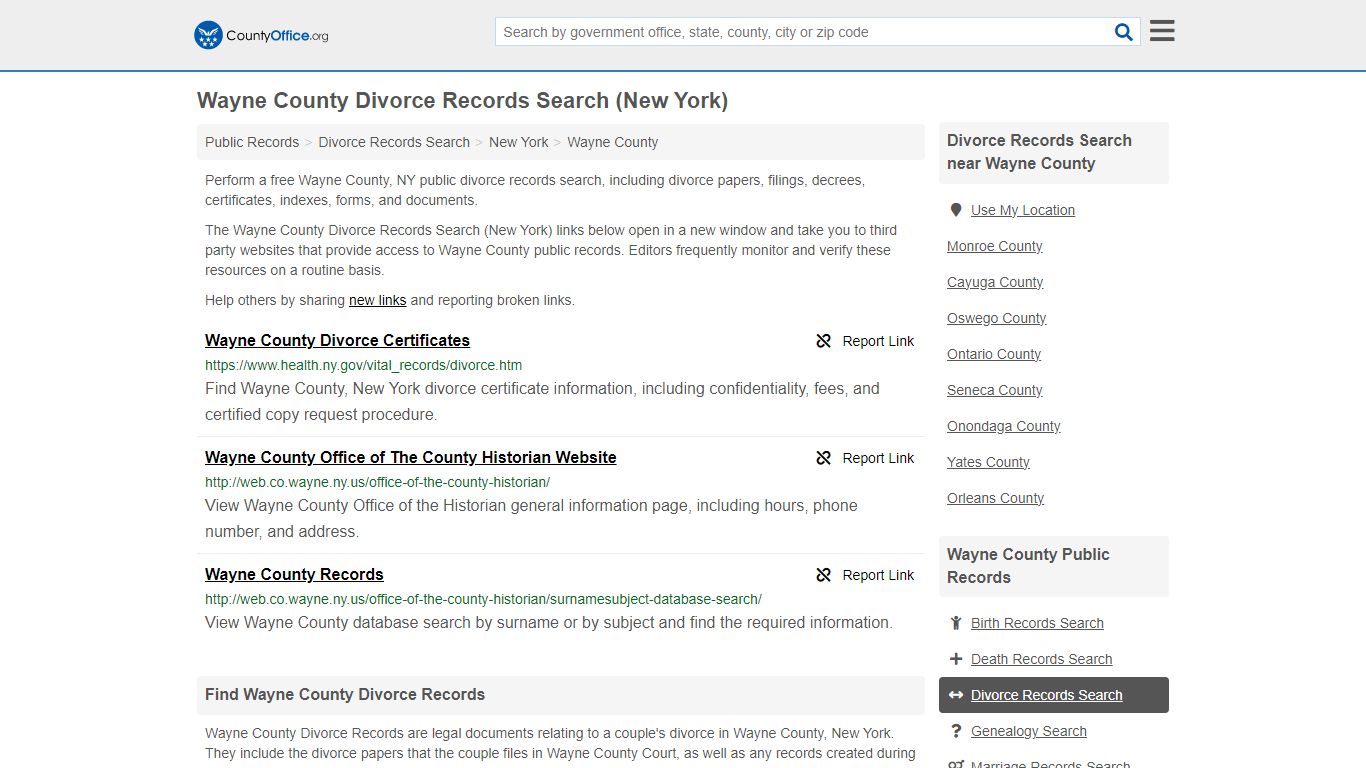Open Genealogy Search

[x=1028, y=731]
